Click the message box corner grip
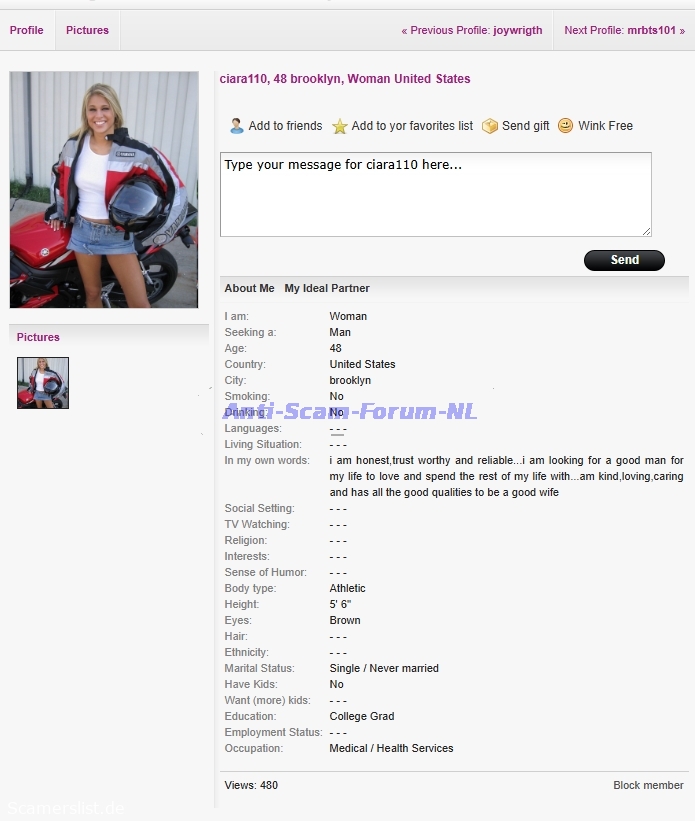 646,231
